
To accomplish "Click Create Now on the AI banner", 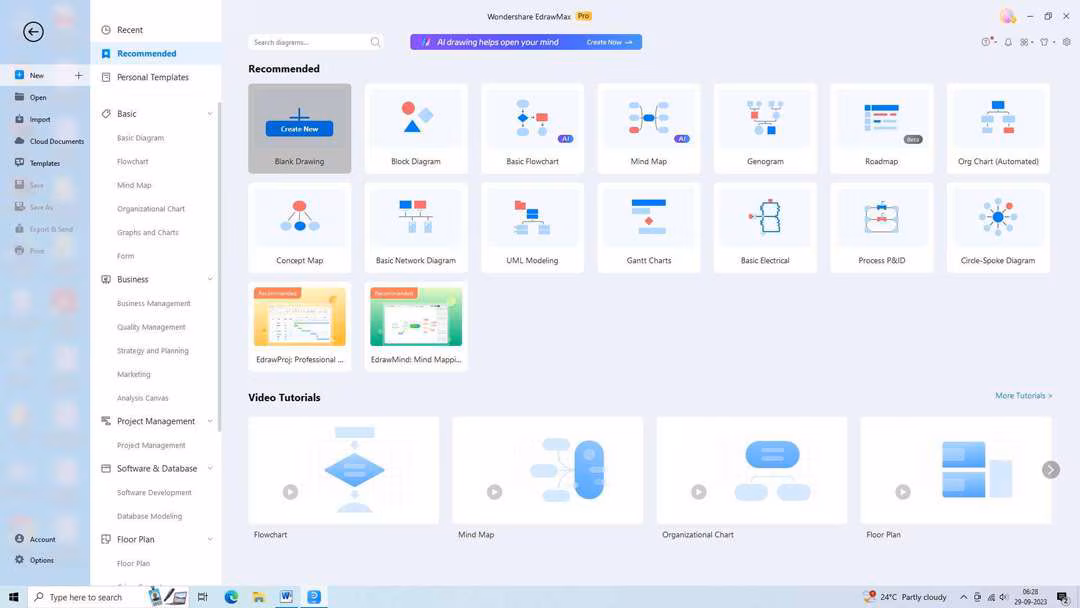I will [x=610, y=42].
